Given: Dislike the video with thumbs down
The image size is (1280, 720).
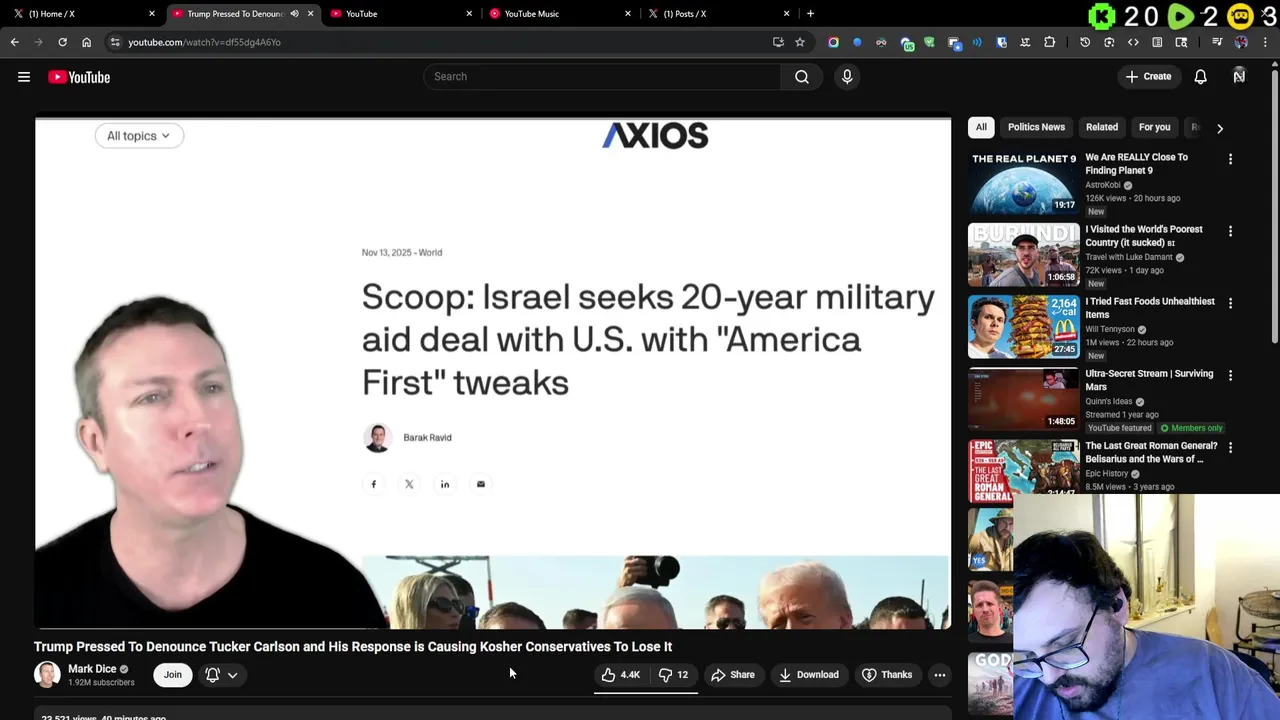Looking at the screenshot, I should pyautogui.click(x=674, y=675).
